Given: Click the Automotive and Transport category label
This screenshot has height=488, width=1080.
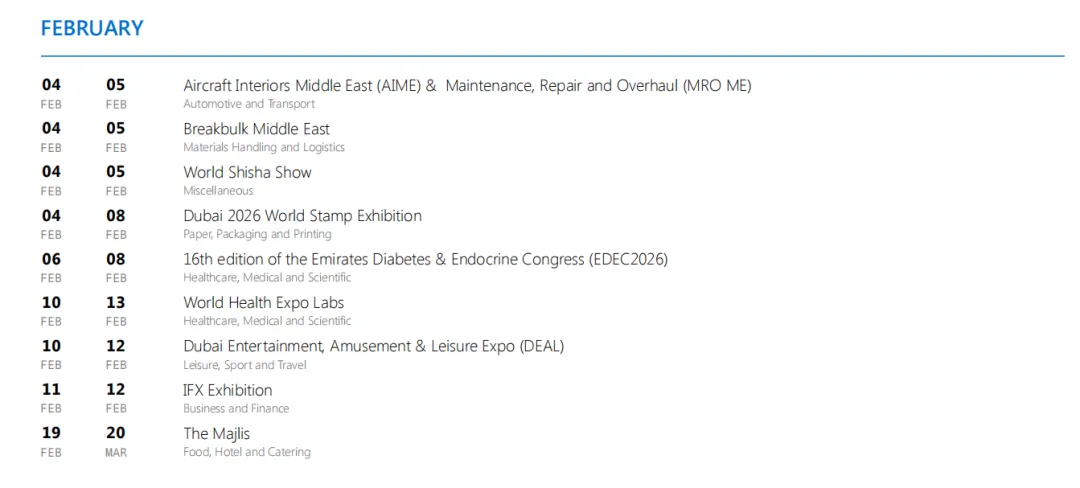Looking at the screenshot, I should [x=248, y=104].
